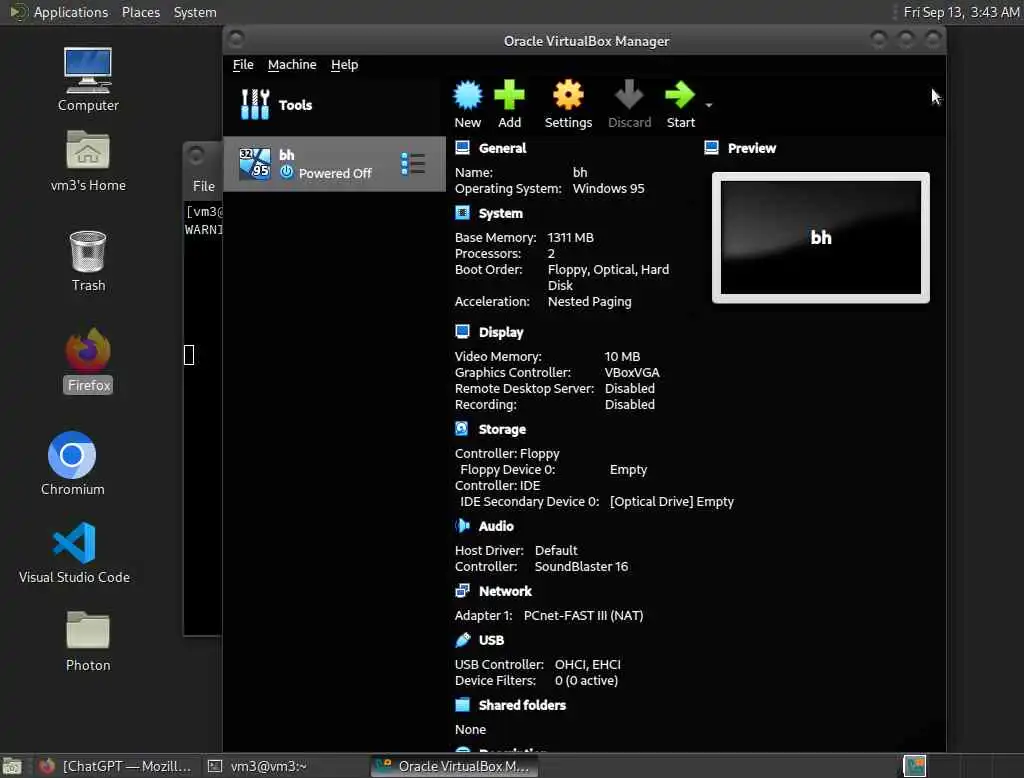Select the Tools icon in the sidebar

(255, 105)
